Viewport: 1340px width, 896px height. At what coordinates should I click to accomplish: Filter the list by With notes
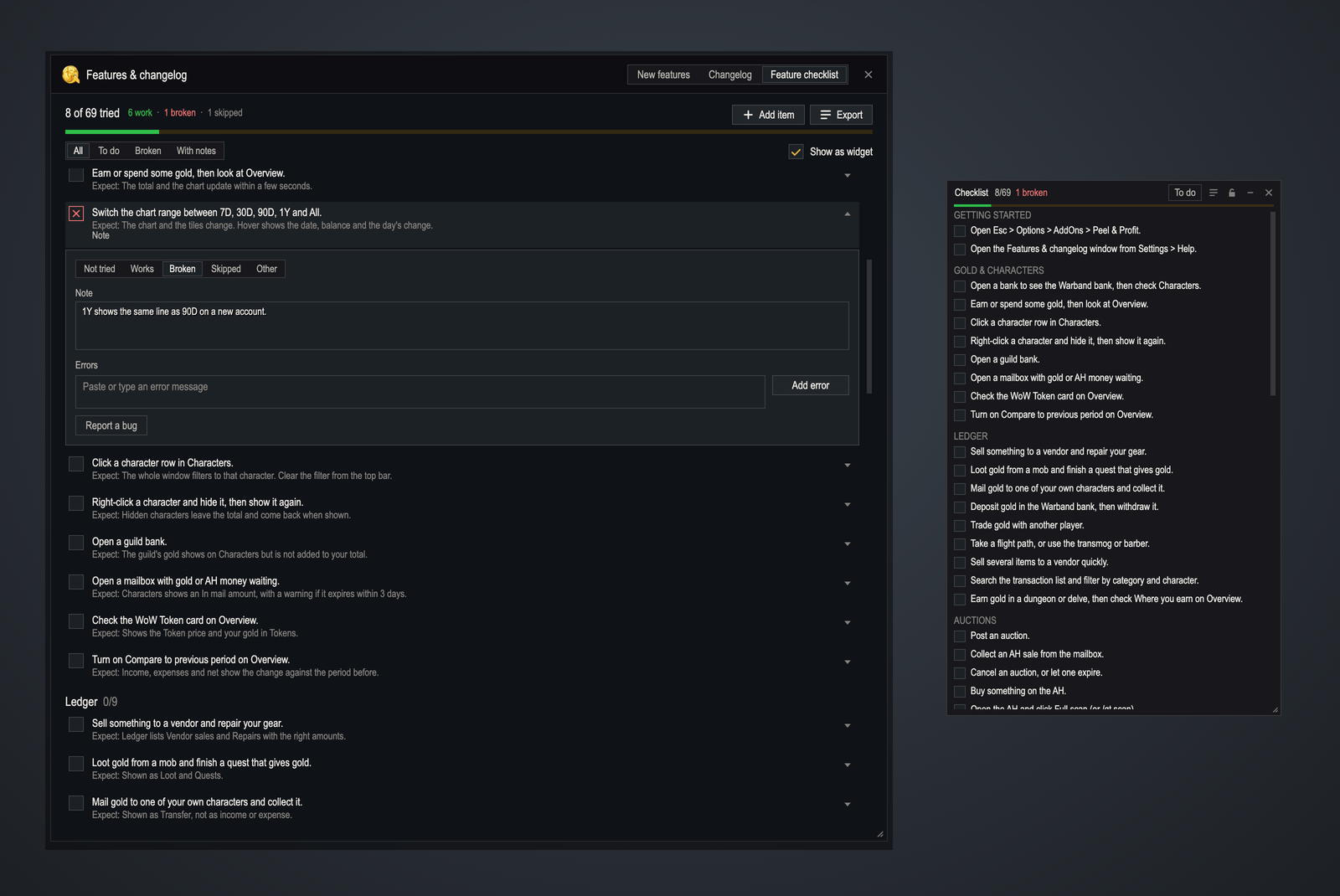pos(196,151)
